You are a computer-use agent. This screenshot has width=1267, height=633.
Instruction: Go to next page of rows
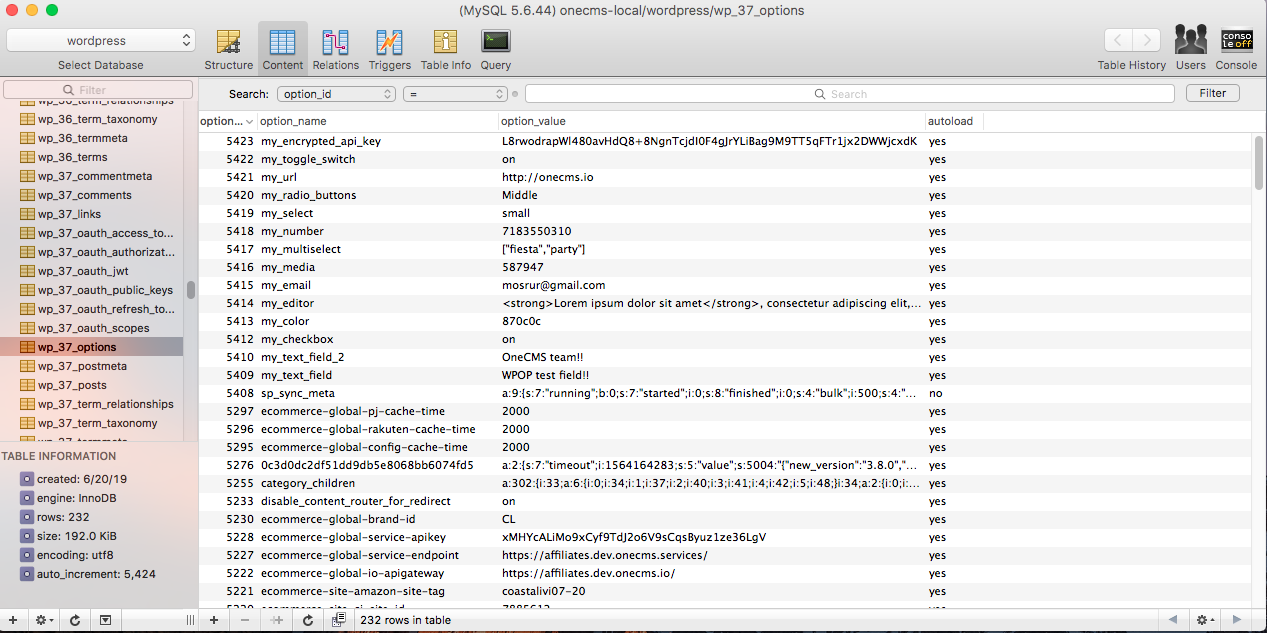[x=1237, y=620]
